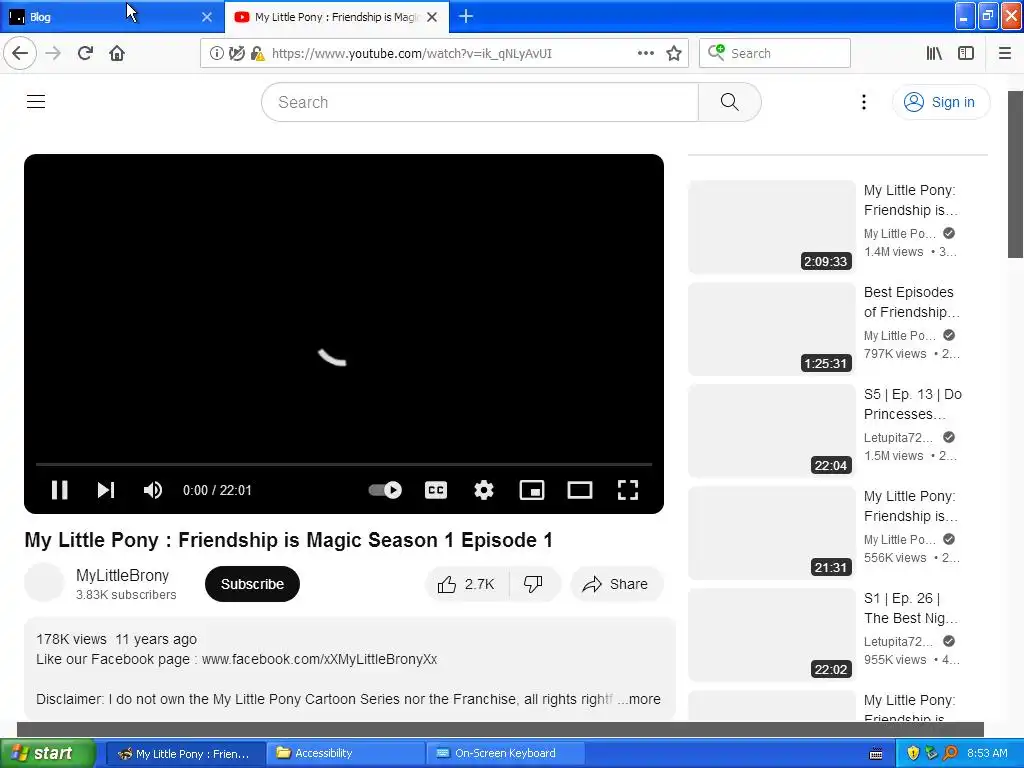The width and height of the screenshot is (1024, 768).
Task: Skip to the next video
Action: [x=106, y=490]
